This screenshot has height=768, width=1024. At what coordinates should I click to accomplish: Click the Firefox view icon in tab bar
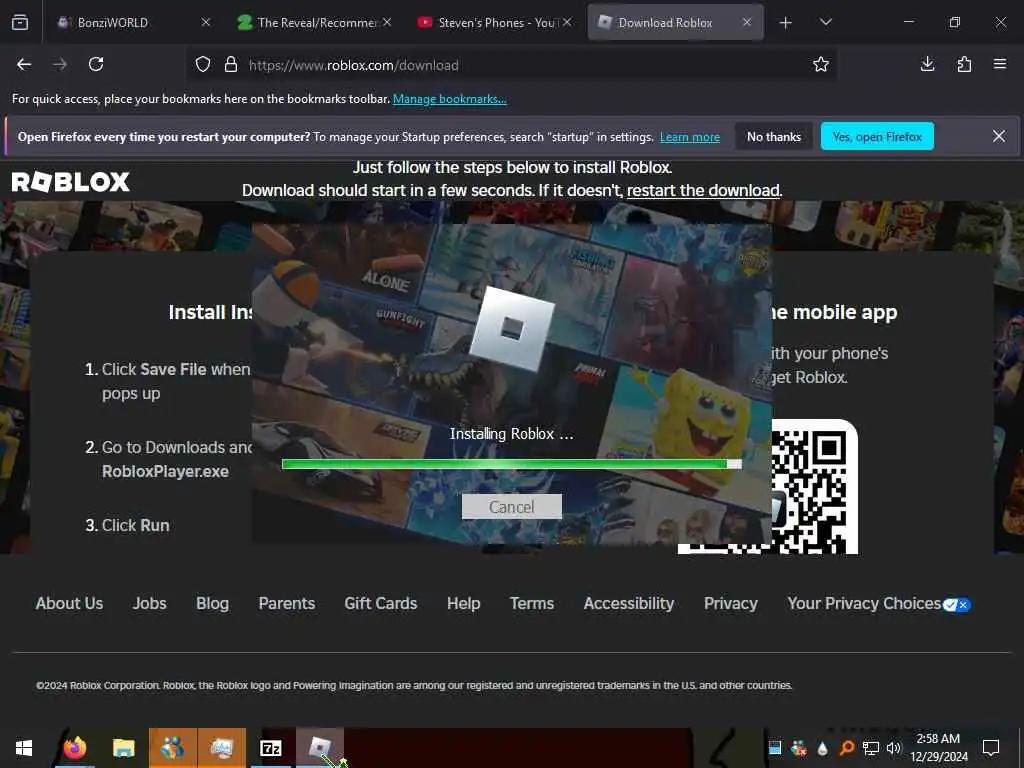[x=20, y=23]
